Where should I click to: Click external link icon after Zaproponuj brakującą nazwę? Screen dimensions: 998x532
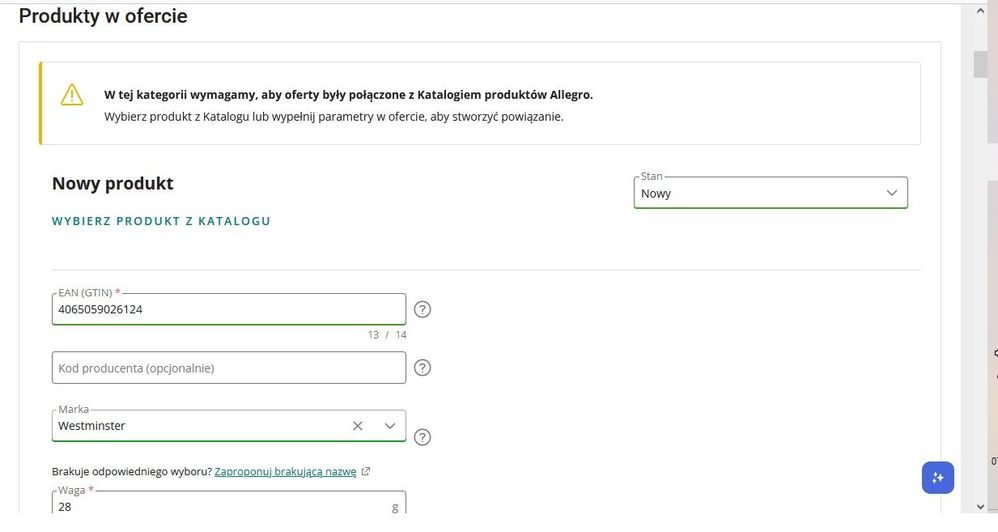pyautogui.click(x=366, y=472)
